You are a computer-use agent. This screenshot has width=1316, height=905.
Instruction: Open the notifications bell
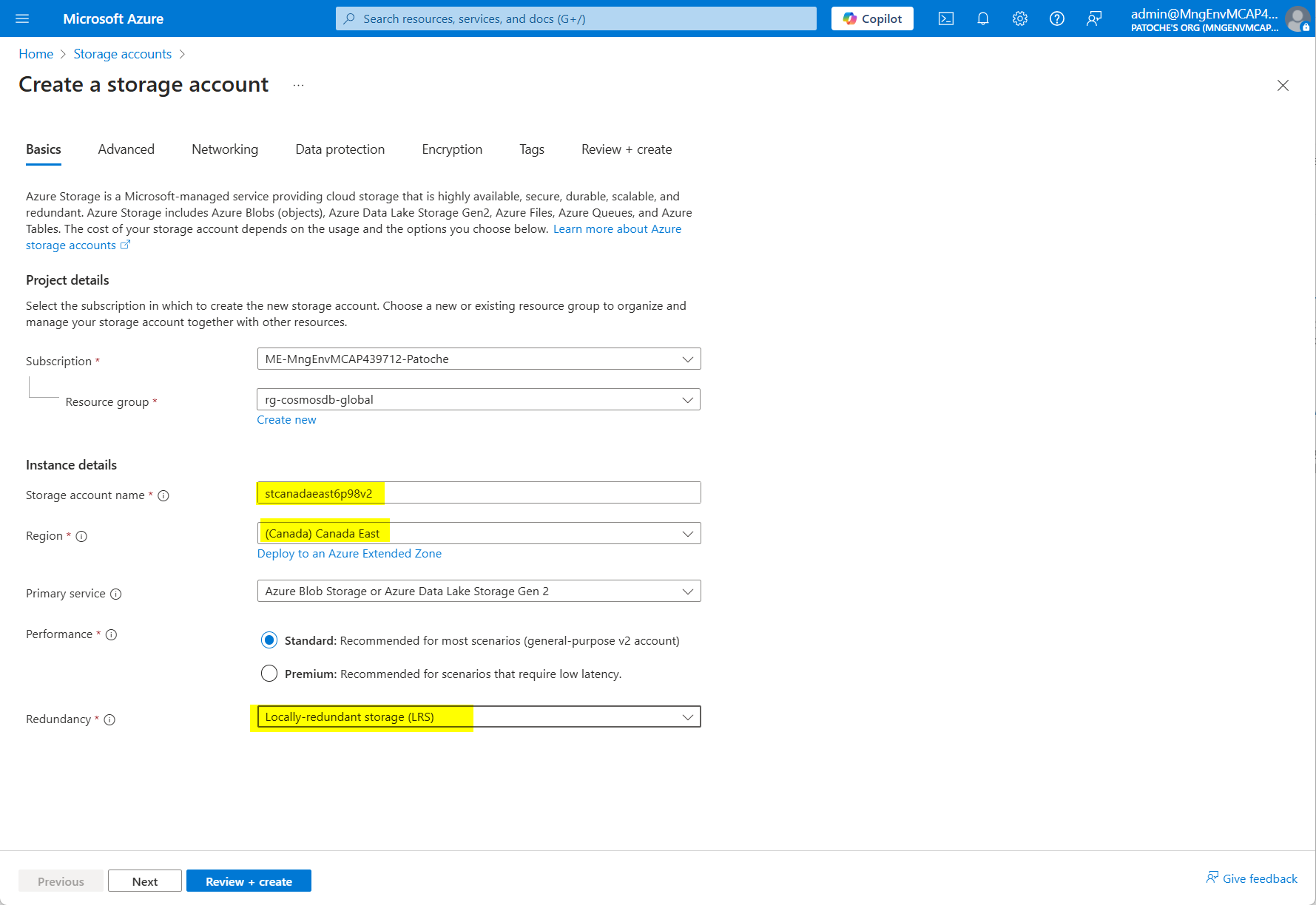pyautogui.click(x=982, y=18)
